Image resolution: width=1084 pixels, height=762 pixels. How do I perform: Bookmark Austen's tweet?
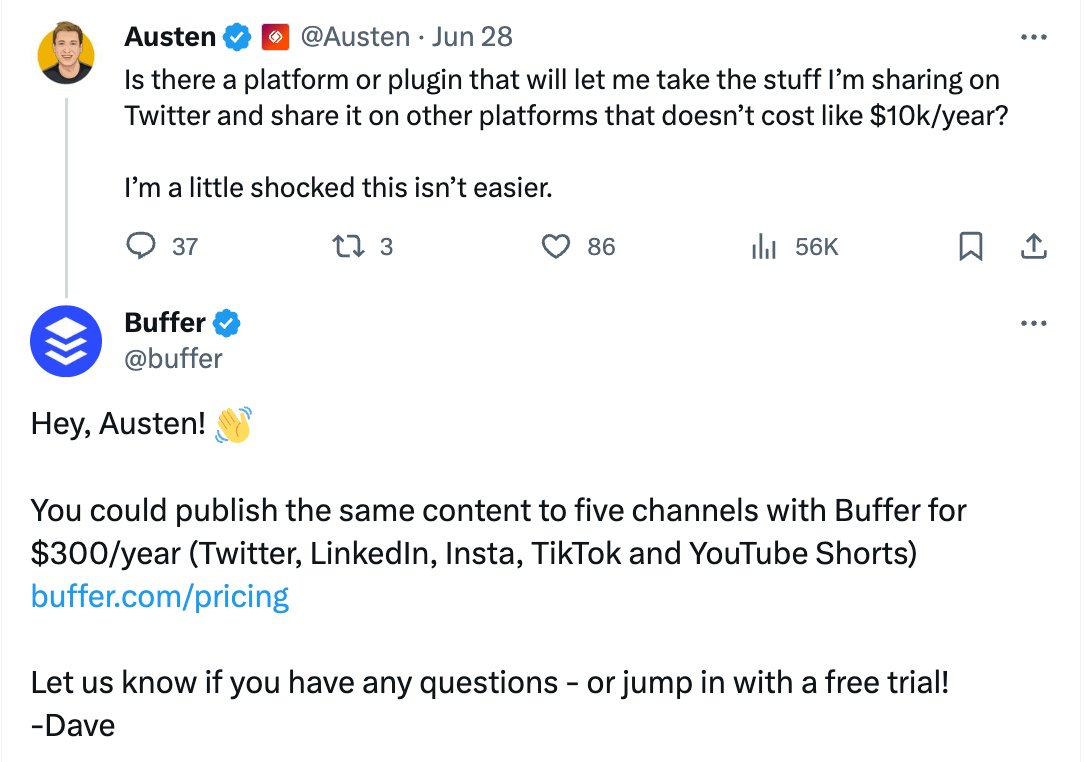point(969,246)
